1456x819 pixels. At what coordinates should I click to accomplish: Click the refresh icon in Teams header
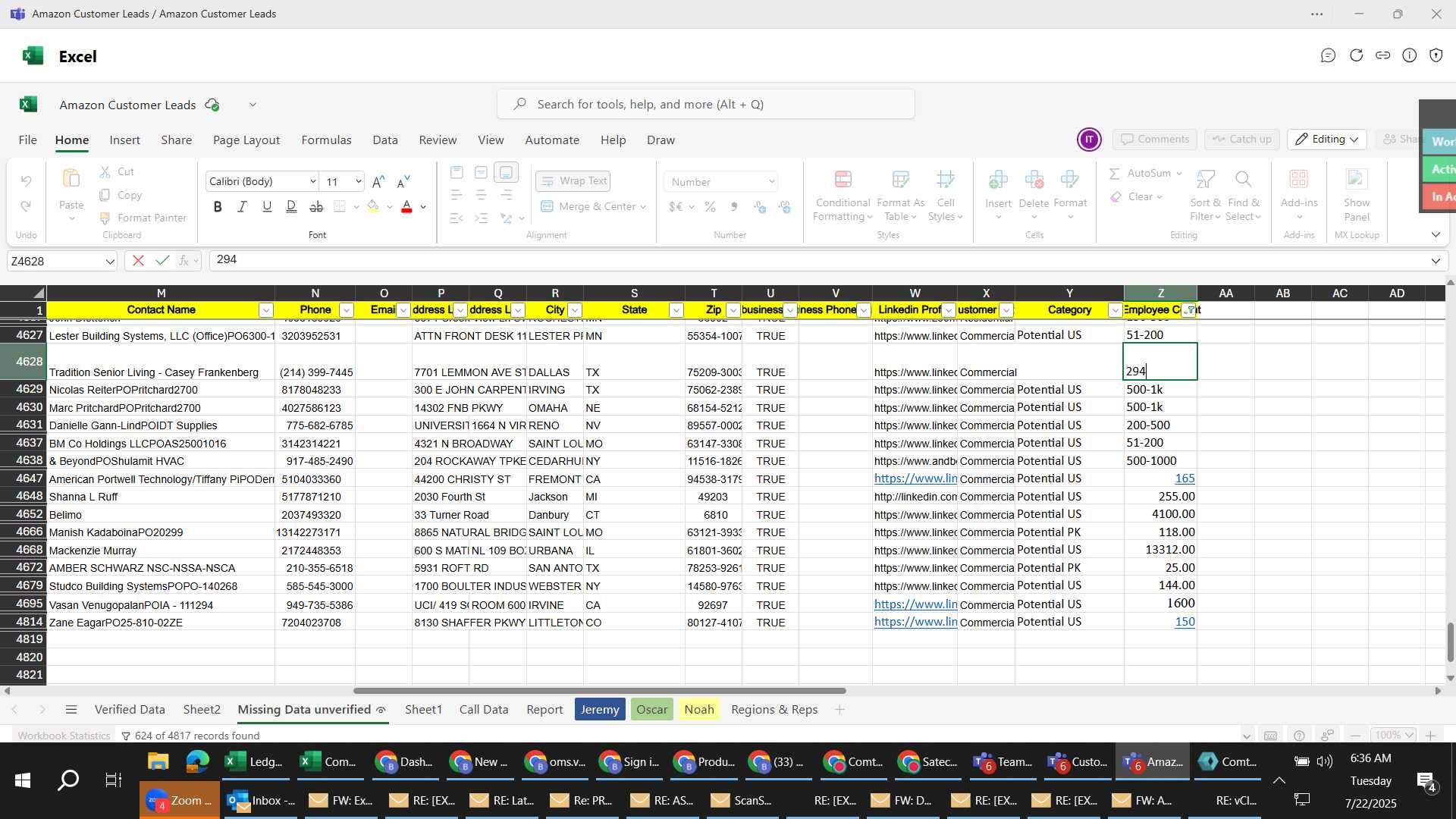click(x=1356, y=55)
